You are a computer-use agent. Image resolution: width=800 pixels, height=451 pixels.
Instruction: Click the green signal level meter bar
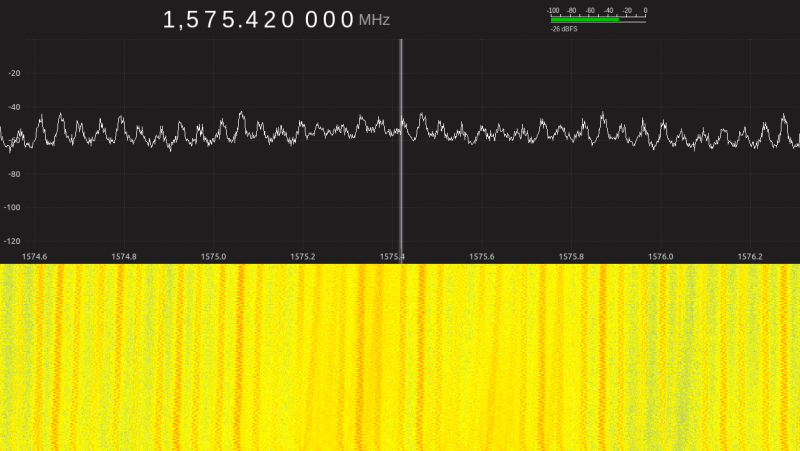pyautogui.click(x=585, y=19)
